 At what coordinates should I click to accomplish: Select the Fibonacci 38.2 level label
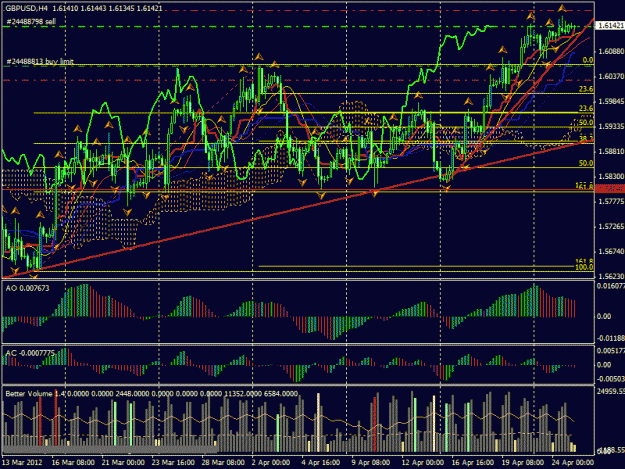[586, 138]
